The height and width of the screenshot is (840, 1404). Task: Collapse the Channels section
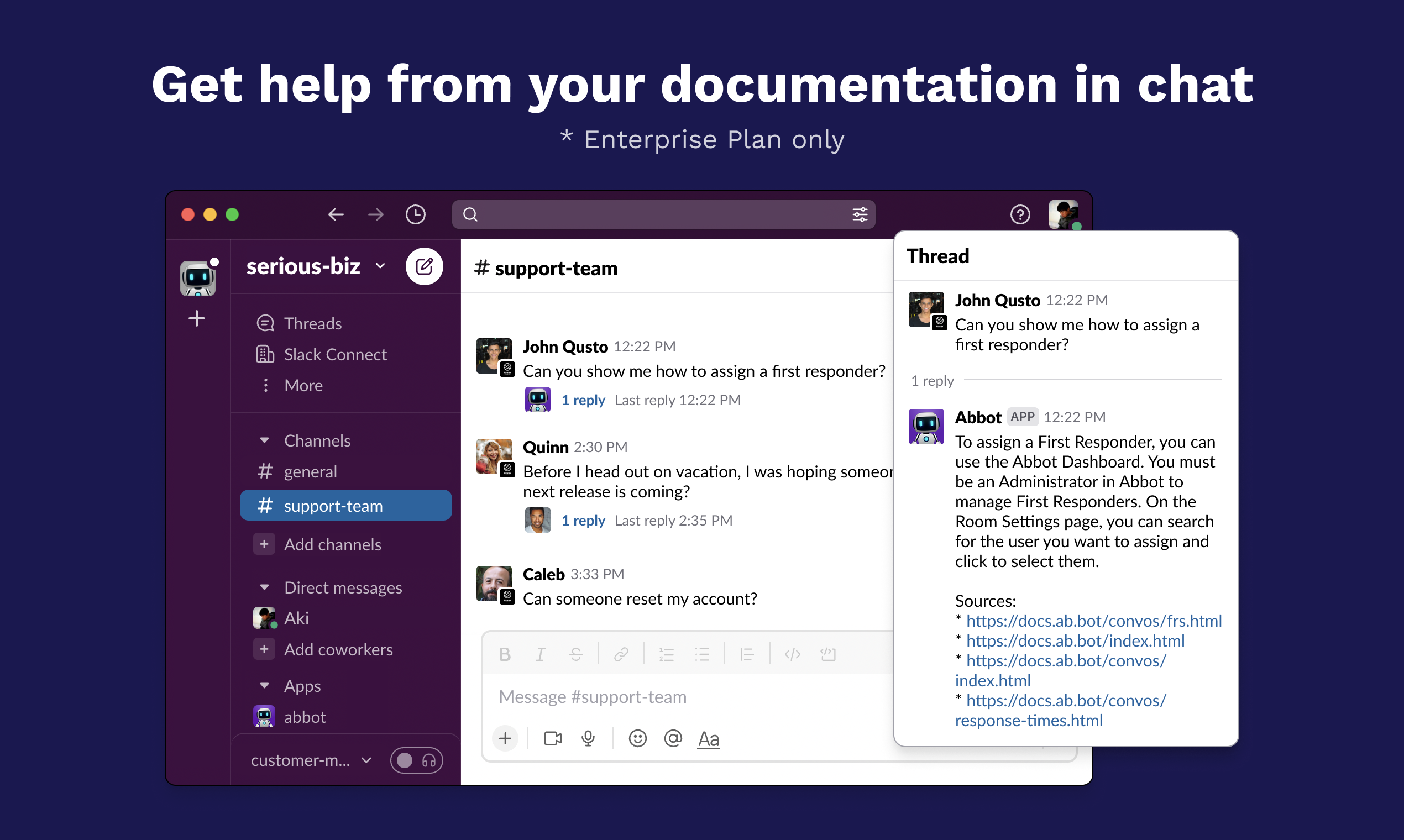click(x=264, y=440)
